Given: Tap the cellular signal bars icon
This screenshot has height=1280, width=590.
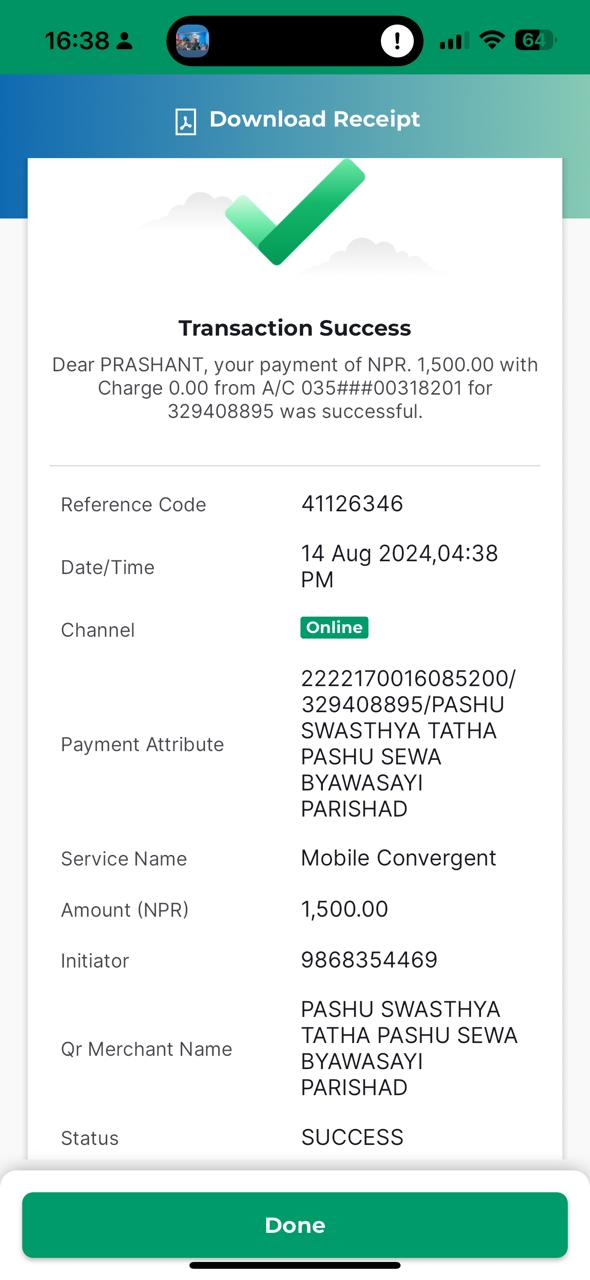Looking at the screenshot, I should point(454,40).
